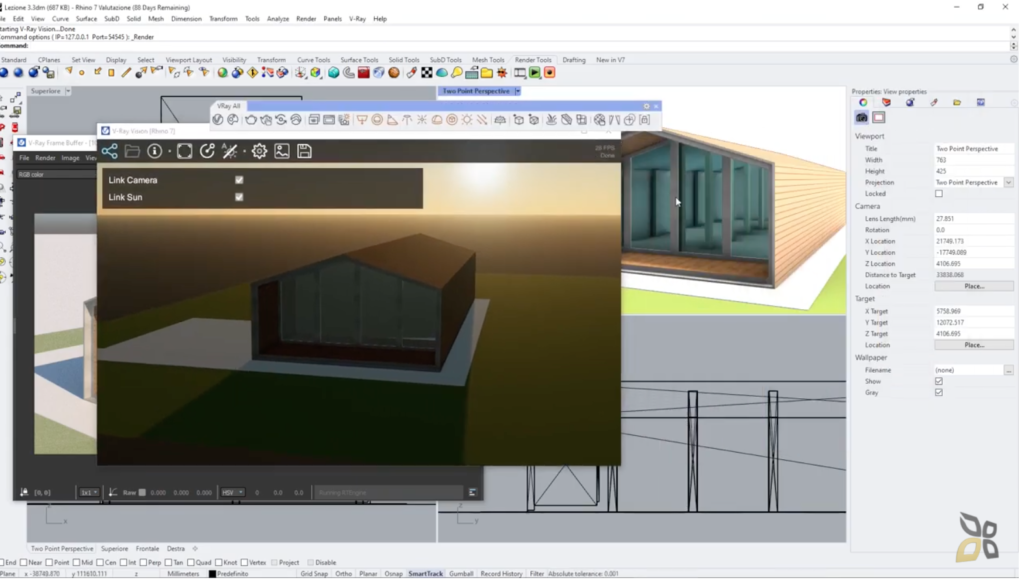Open the Image menu in V-Ray Frame Buffer
The height and width of the screenshot is (580, 1024).
[x=71, y=158]
